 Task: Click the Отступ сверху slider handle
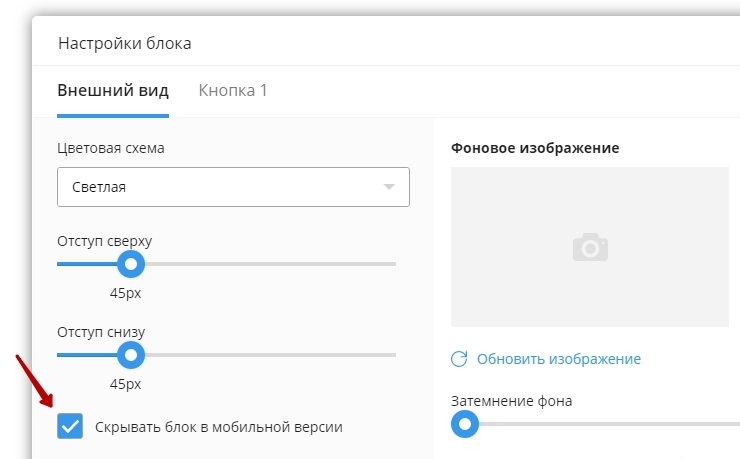[x=130, y=264]
